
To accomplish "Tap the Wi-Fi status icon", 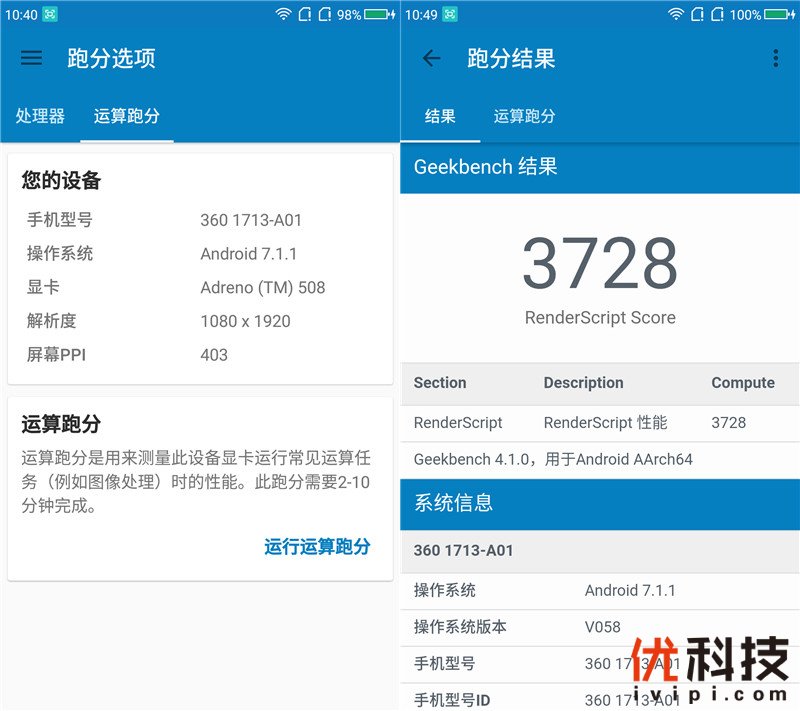I will pyautogui.click(x=282, y=15).
